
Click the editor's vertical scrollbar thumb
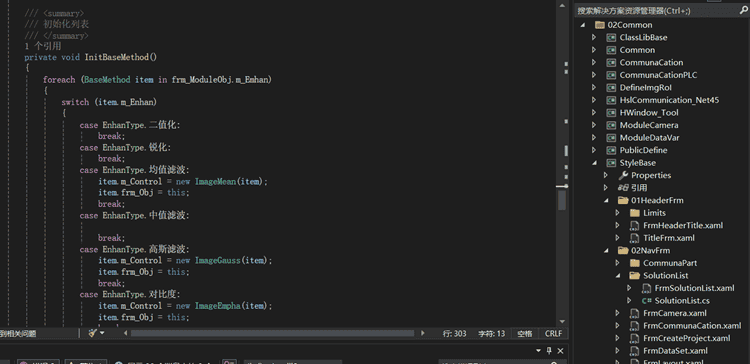(x=562, y=200)
